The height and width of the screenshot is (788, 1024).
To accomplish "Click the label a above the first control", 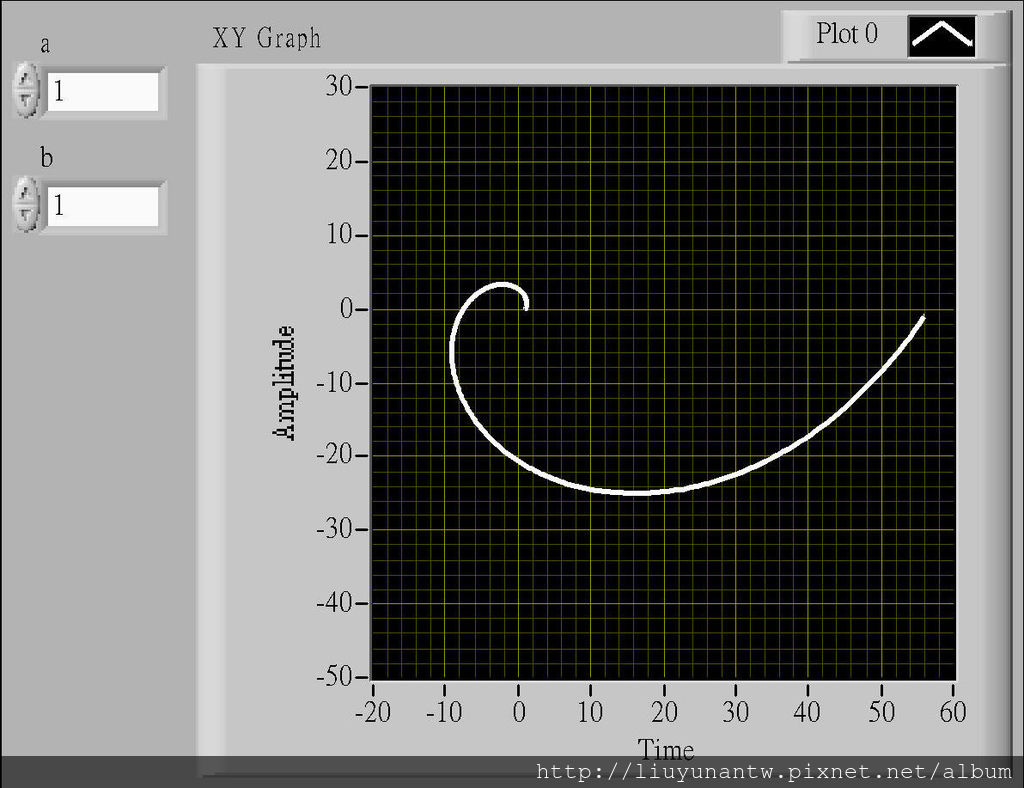I will pos(45,44).
